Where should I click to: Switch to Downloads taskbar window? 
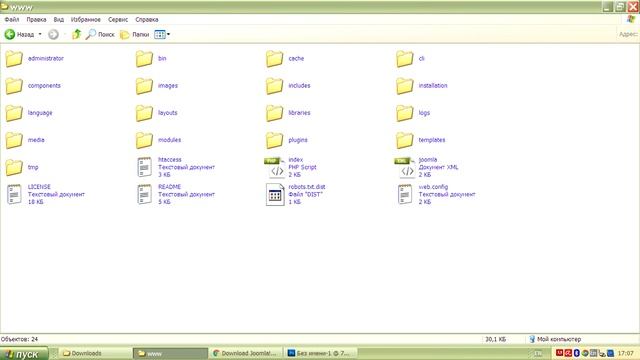click(x=96, y=353)
